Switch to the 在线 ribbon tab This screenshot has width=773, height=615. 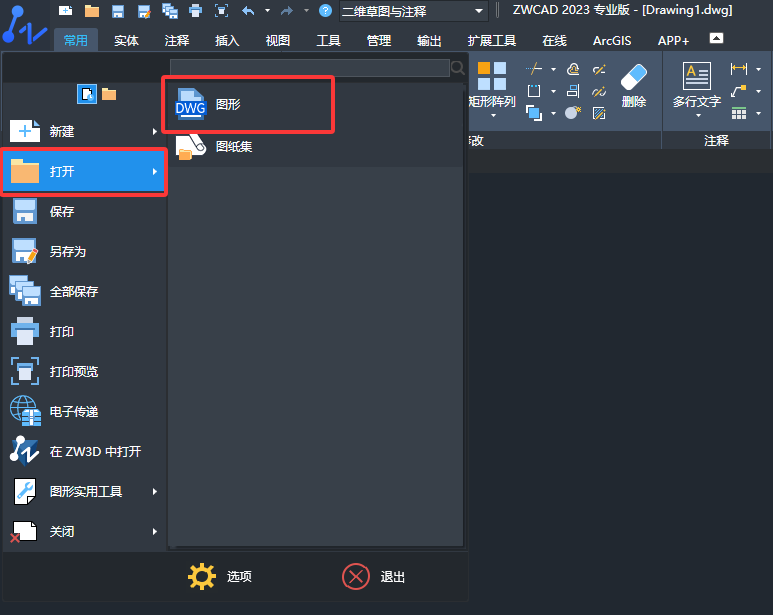point(555,40)
